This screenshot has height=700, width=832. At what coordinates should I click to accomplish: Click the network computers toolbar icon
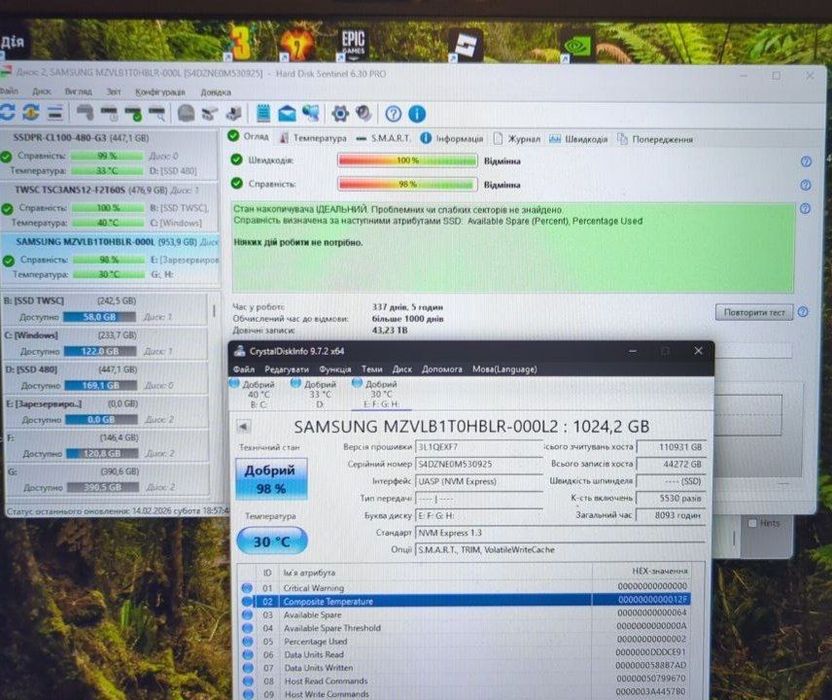(x=311, y=113)
